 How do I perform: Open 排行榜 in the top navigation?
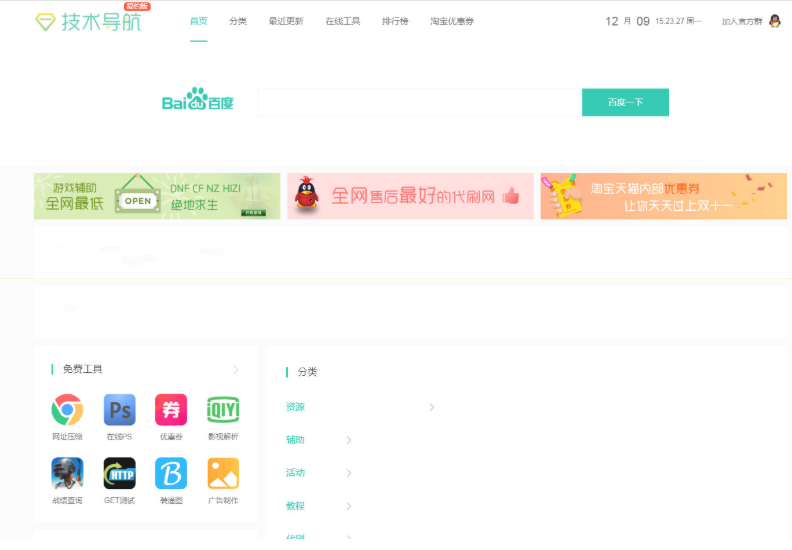pyautogui.click(x=395, y=21)
